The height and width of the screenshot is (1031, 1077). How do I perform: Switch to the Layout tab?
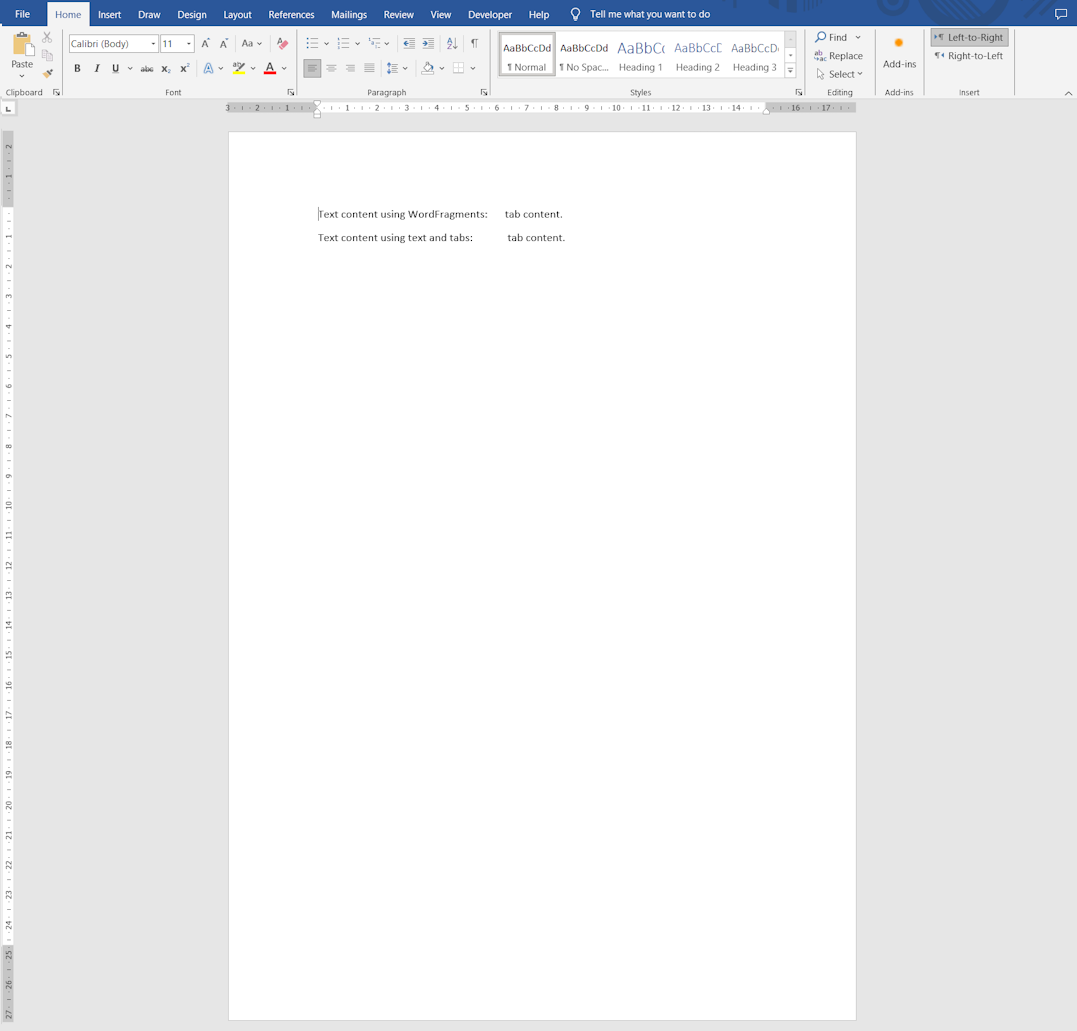[237, 14]
